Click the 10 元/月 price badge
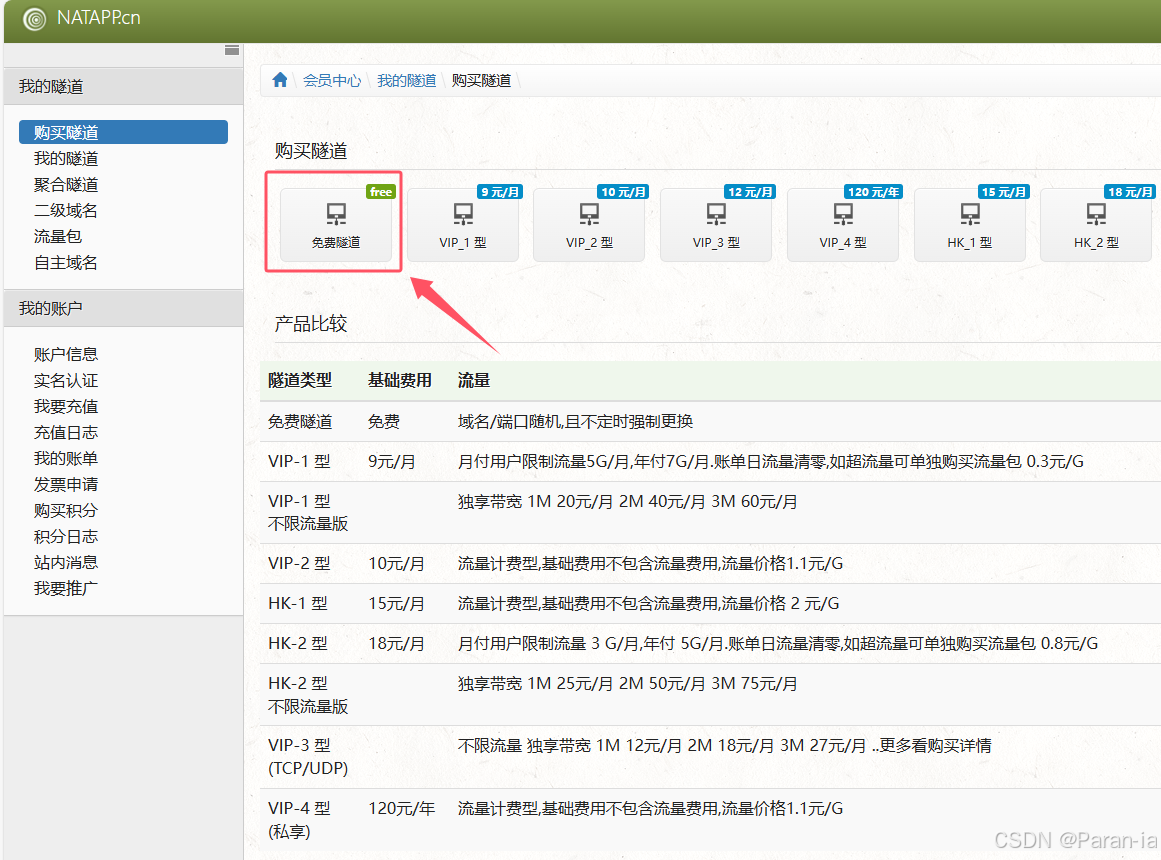This screenshot has width=1161, height=860. [623, 192]
